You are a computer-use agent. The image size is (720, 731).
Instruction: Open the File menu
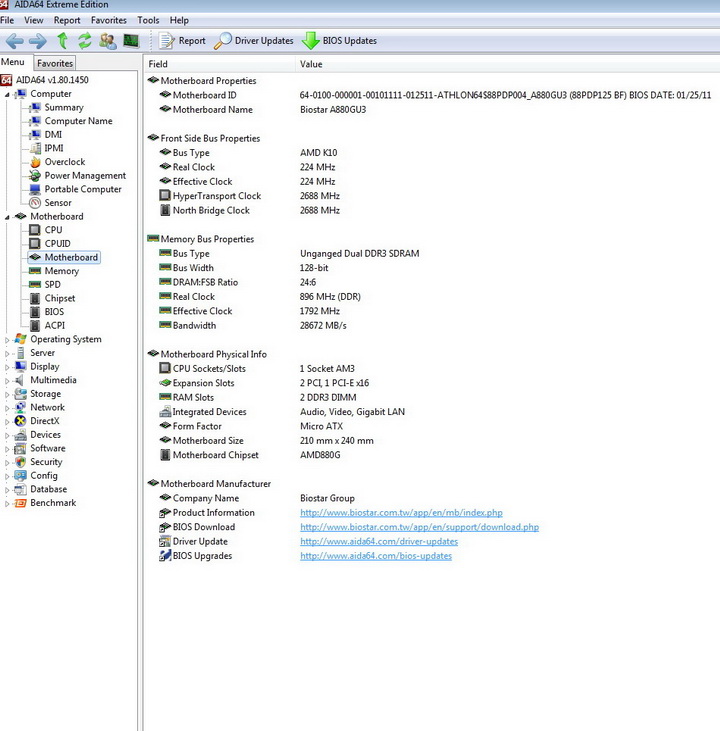tap(7, 21)
